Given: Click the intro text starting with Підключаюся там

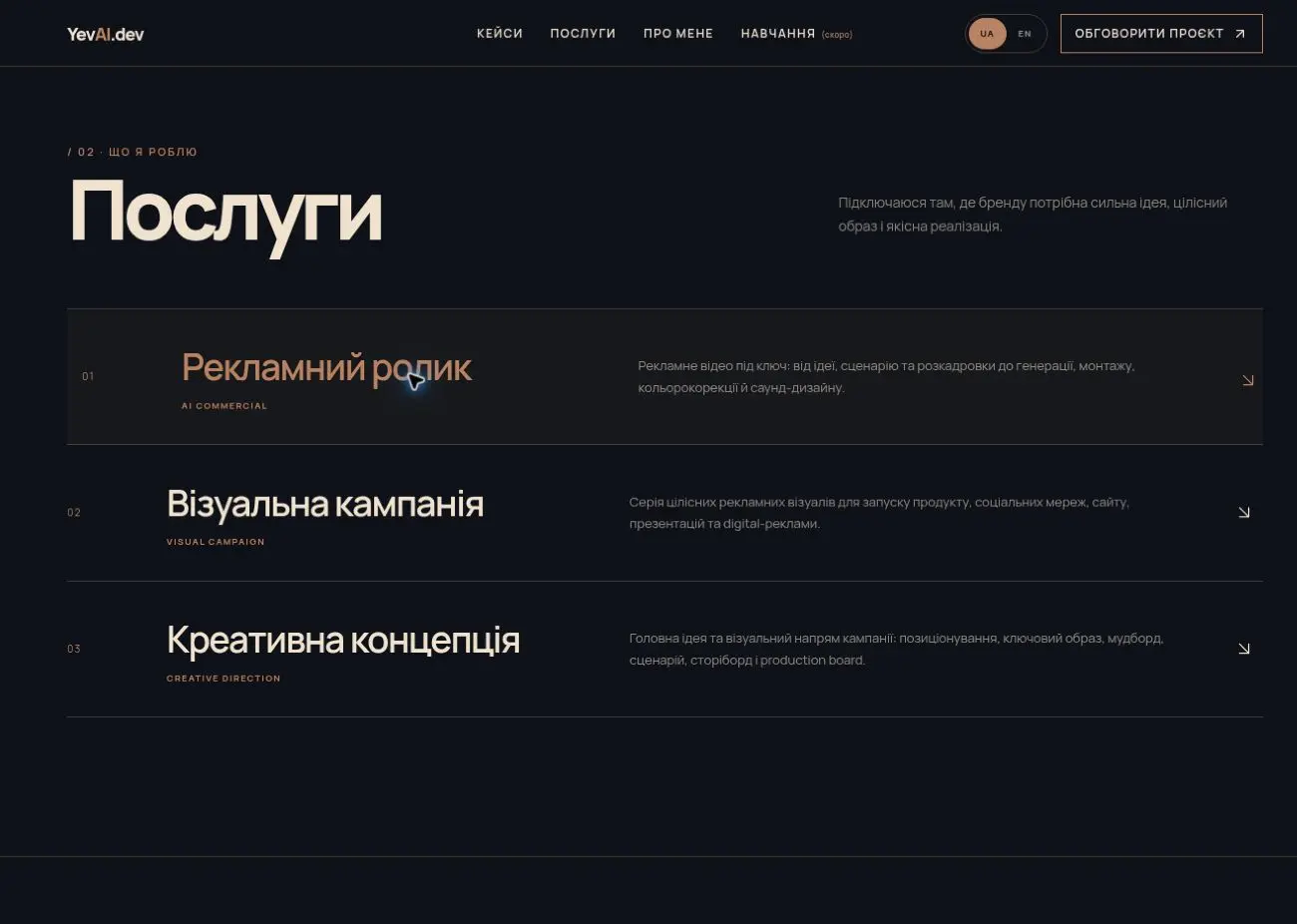Looking at the screenshot, I should (x=1033, y=215).
